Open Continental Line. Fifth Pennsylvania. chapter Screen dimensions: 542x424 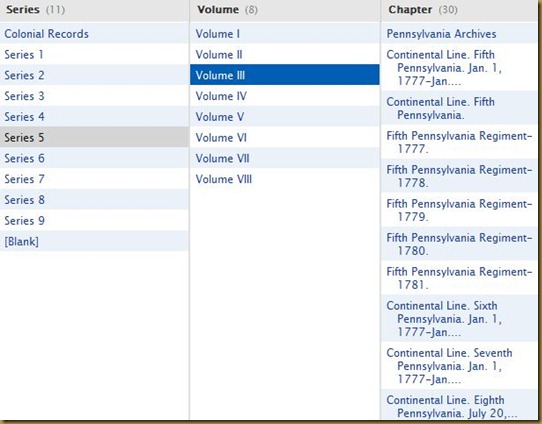[459, 108]
